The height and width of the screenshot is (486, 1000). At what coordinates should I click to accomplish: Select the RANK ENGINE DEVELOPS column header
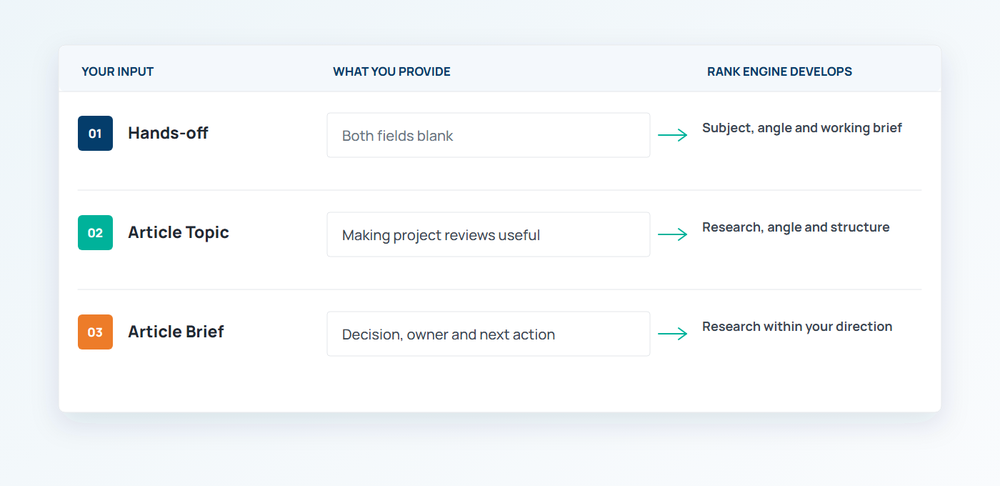coord(779,71)
